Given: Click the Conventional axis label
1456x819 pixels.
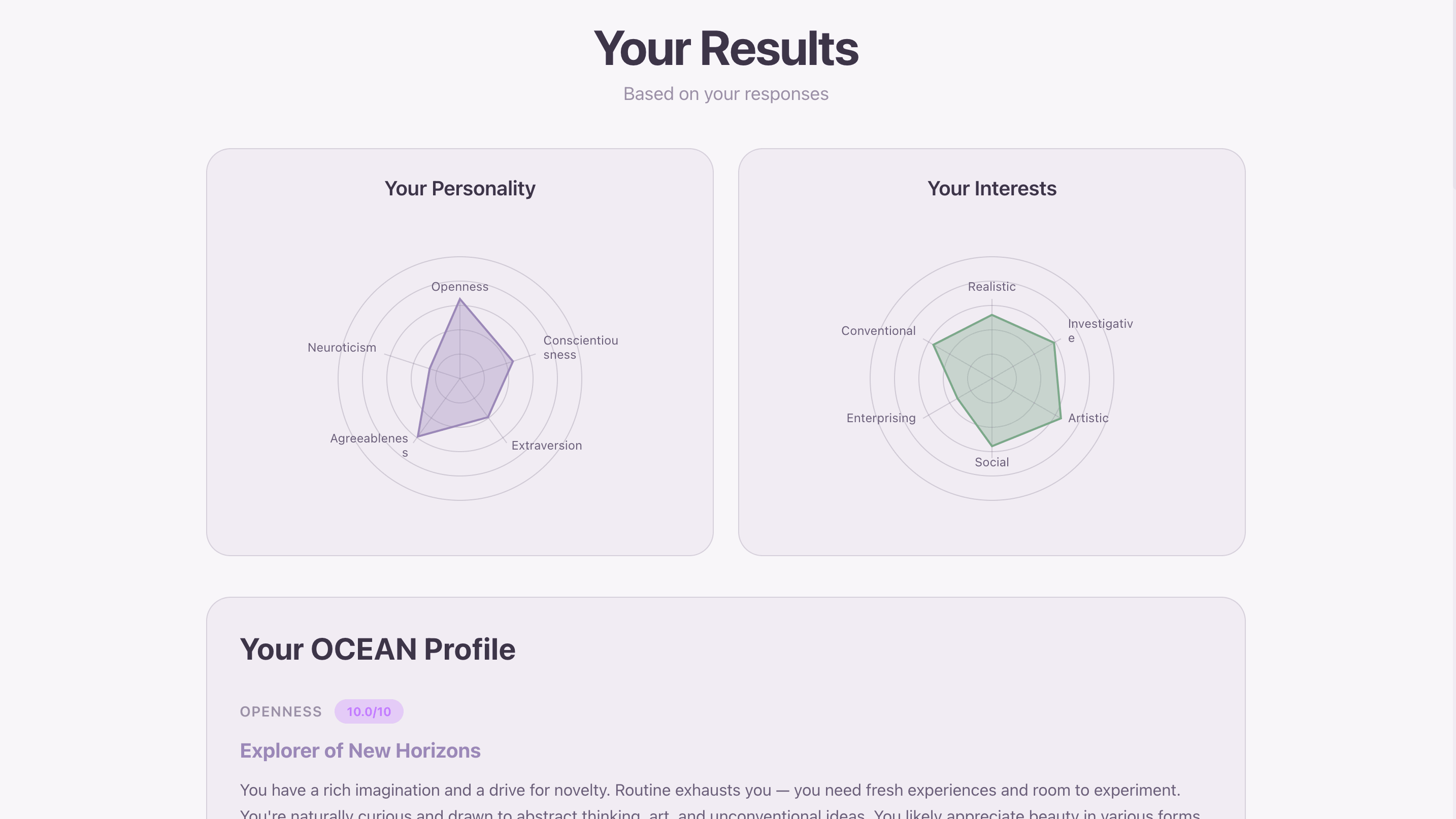Looking at the screenshot, I should pos(878,331).
